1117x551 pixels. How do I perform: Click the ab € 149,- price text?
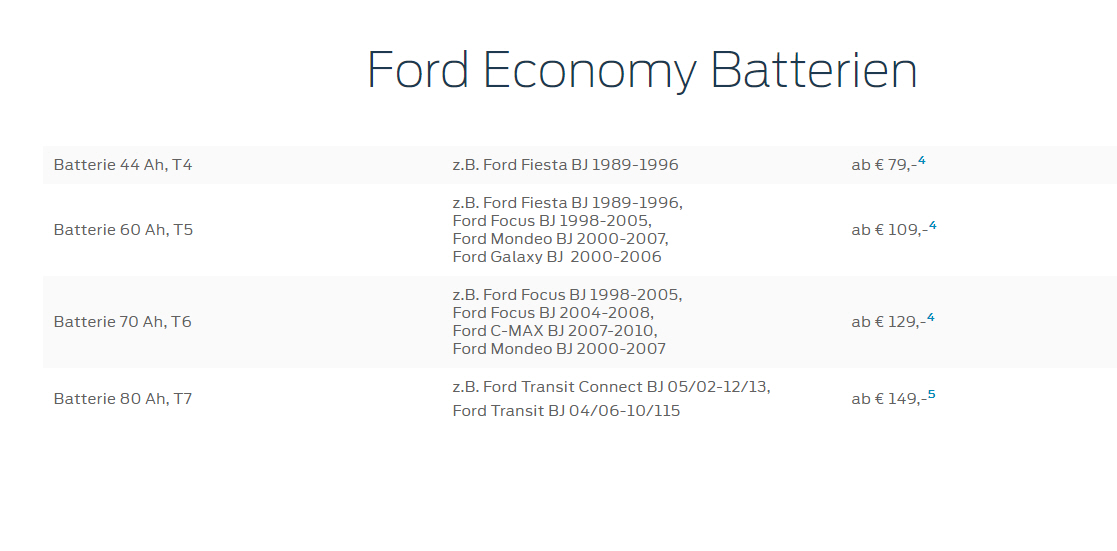(889, 399)
